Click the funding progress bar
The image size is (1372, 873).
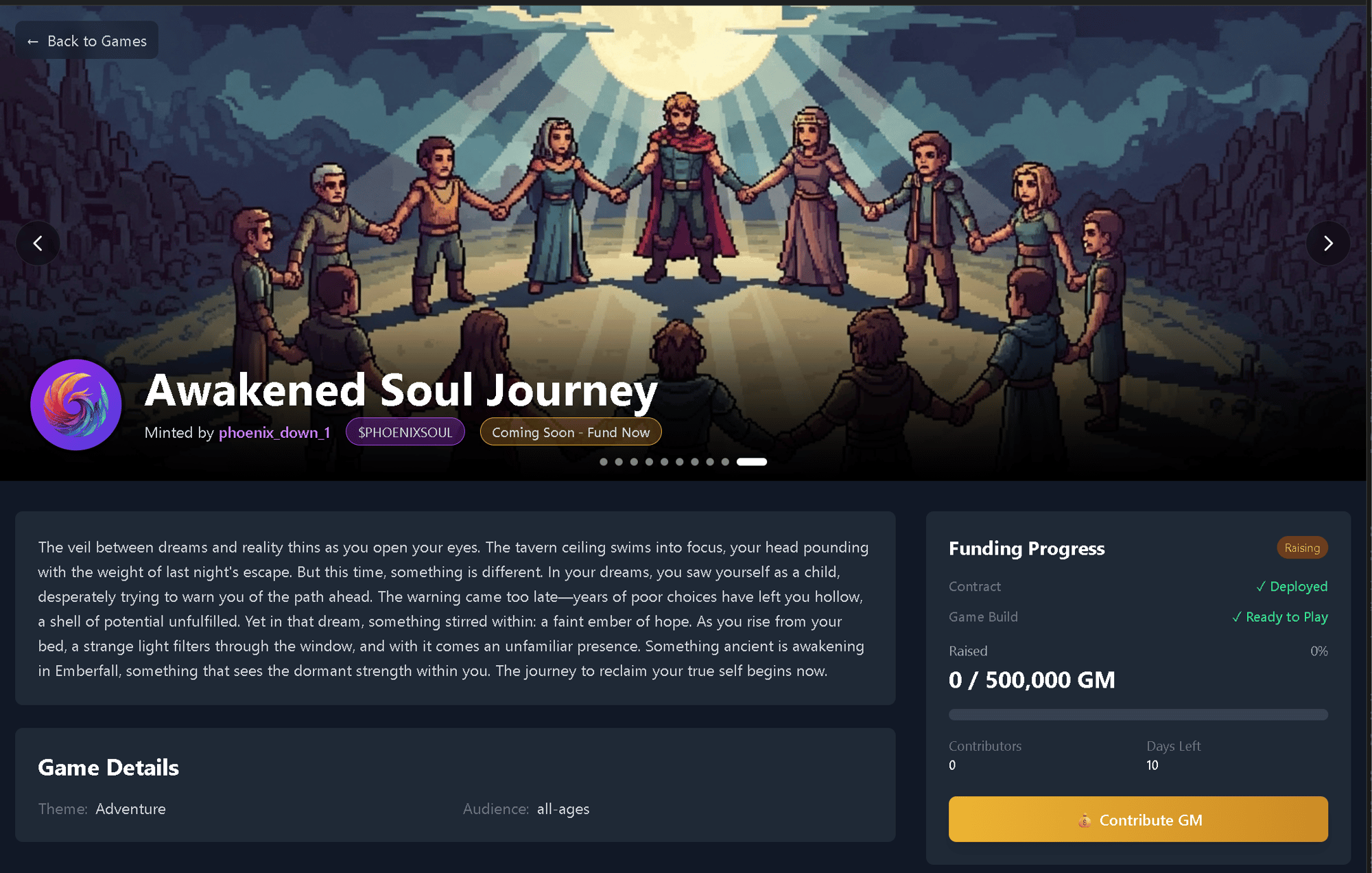tap(1138, 714)
